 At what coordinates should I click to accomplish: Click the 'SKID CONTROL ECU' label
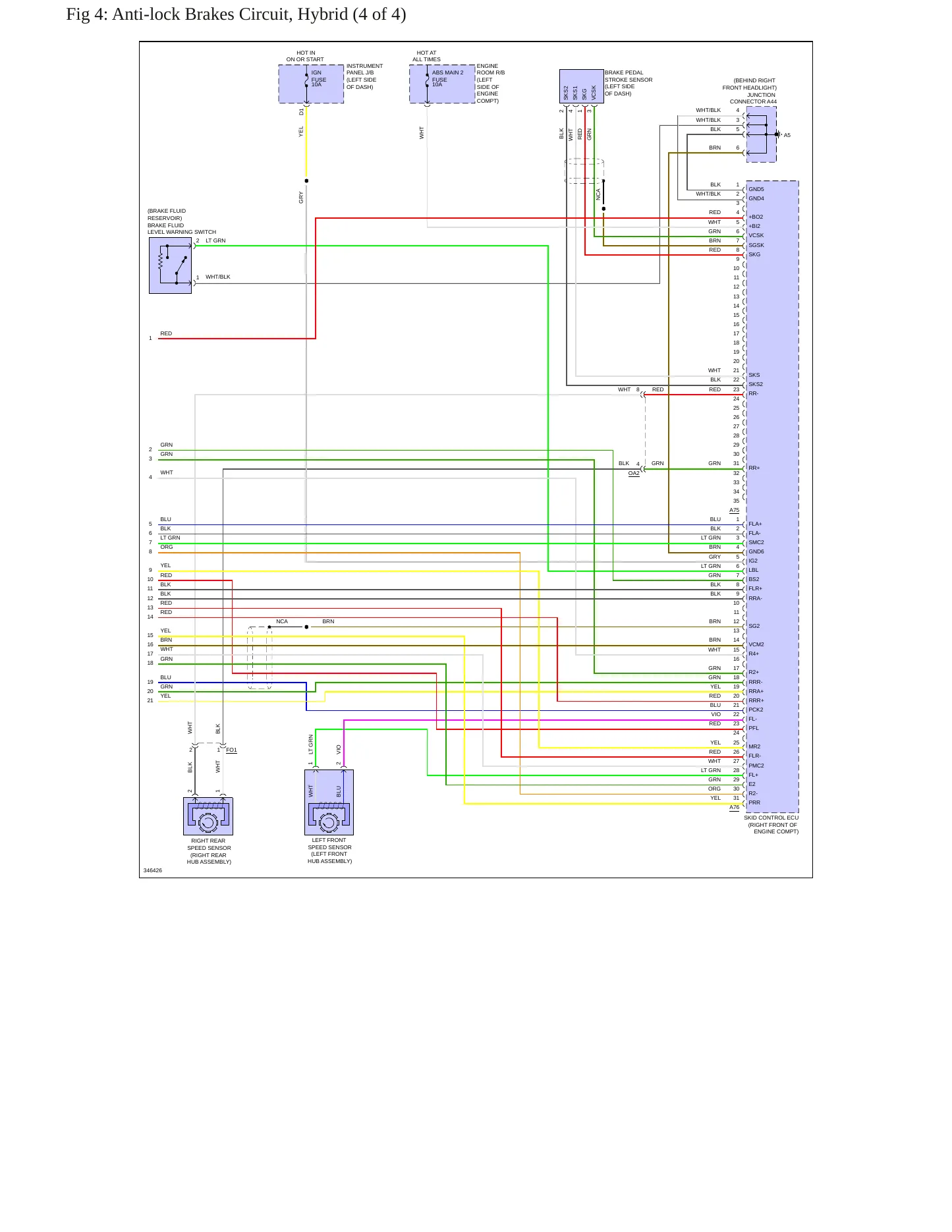click(x=771, y=818)
